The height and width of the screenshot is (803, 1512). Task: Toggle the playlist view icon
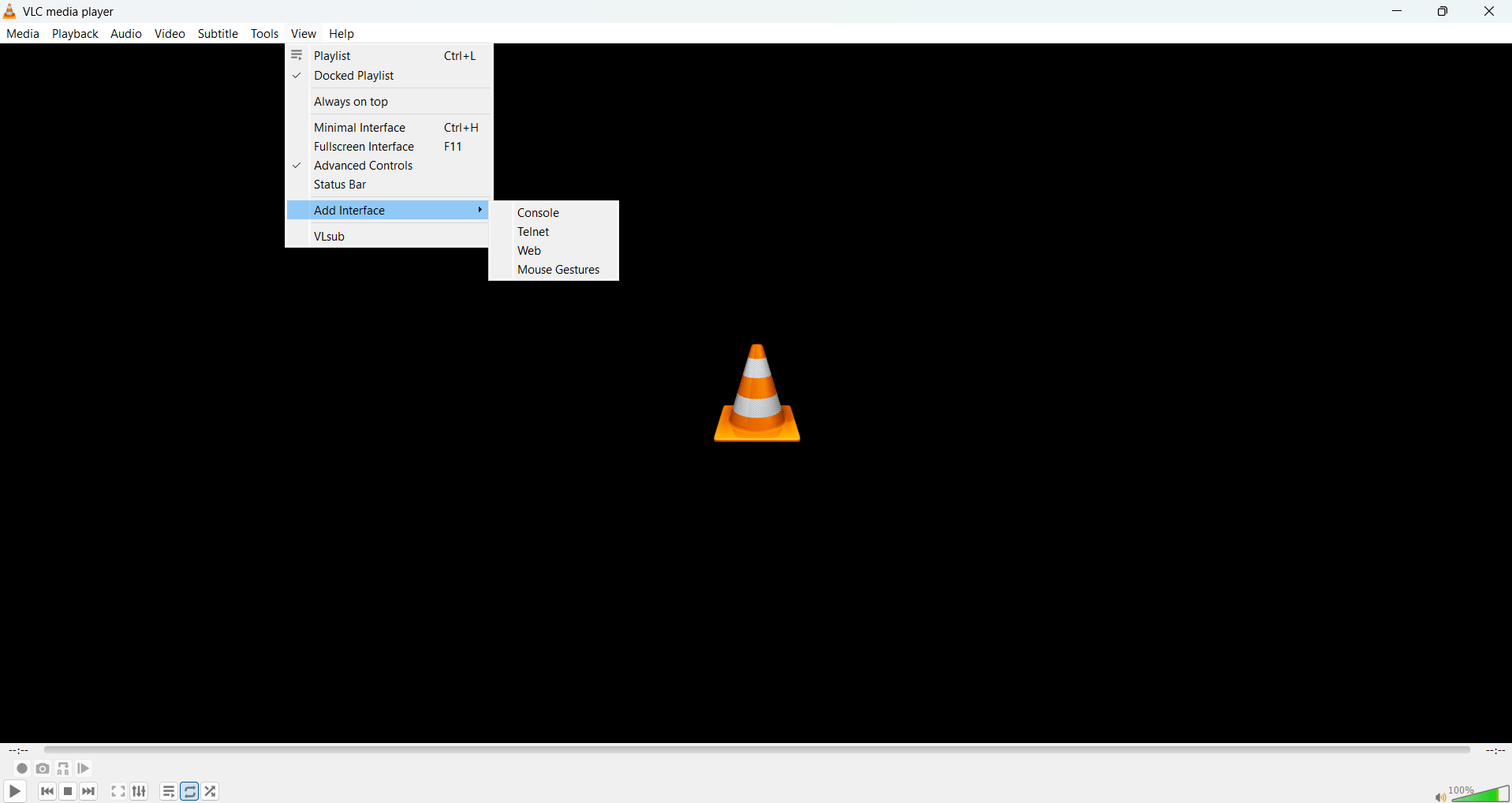tap(169, 791)
